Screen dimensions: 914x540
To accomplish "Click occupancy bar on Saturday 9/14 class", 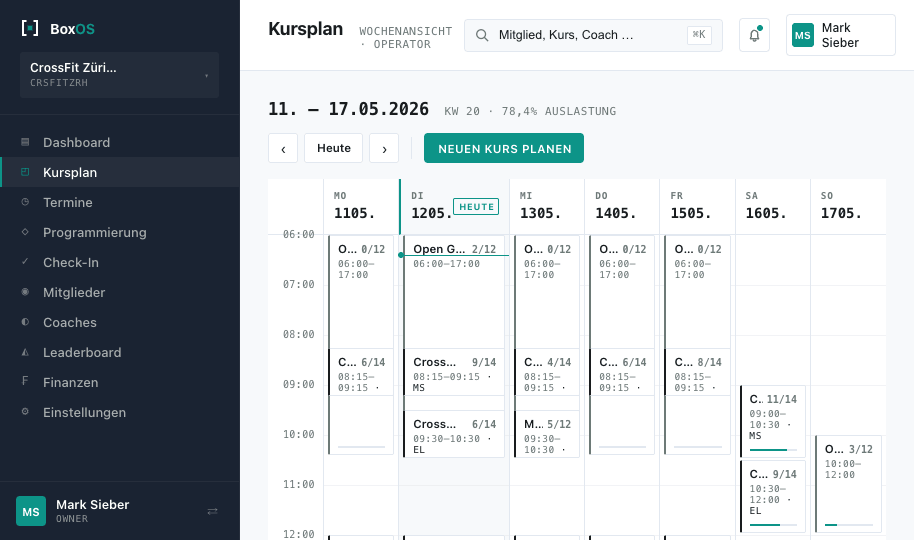I will 774,525.
